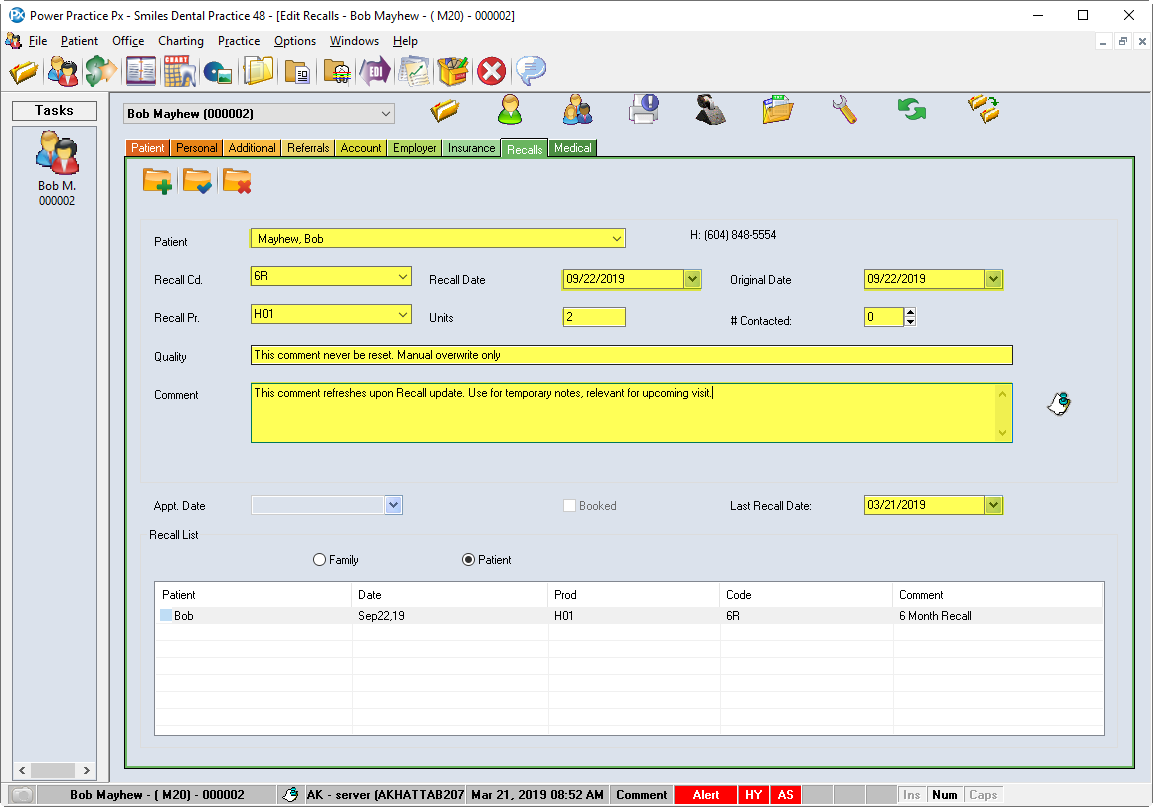Increase the # Contacted stepper value
Screen dimensions: 1153x807
point(910,312)
